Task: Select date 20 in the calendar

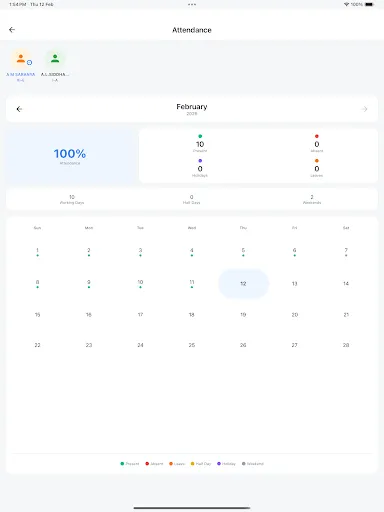Action: (x=295, y=315)
